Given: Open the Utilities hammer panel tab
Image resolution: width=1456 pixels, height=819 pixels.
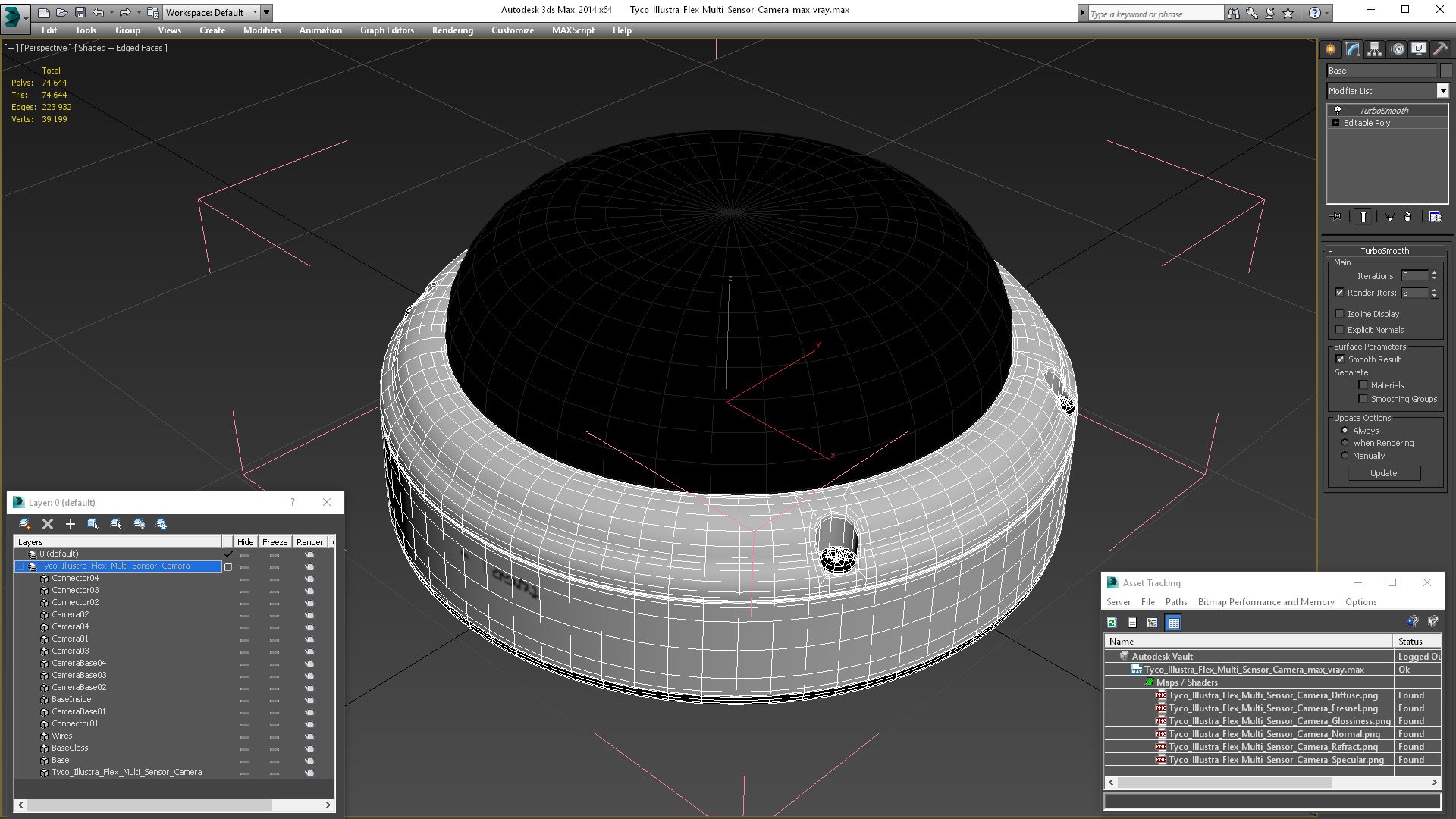Looking at the screenshot, I should 1440,49.
